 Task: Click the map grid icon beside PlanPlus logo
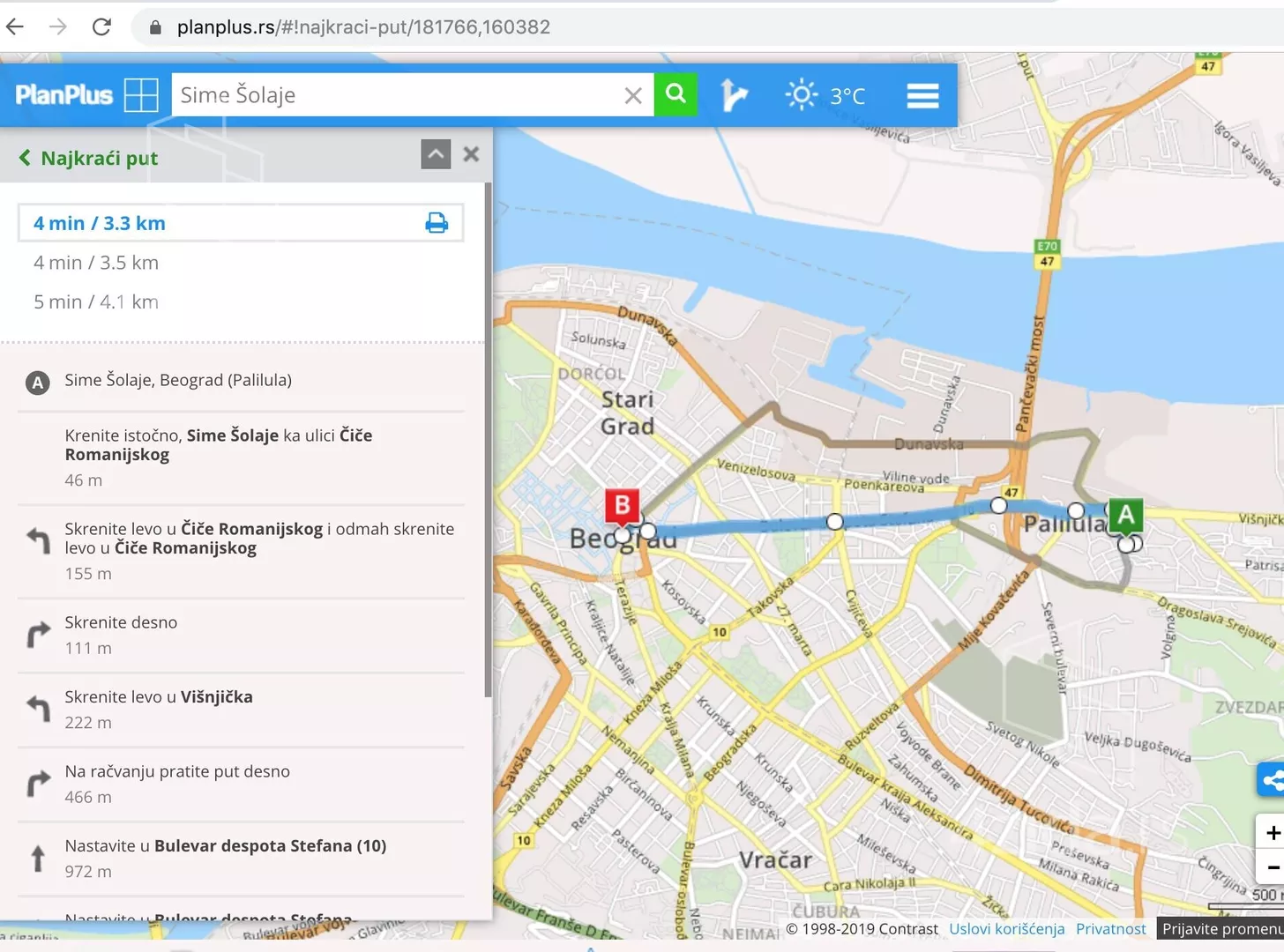(x=141, y=95)
